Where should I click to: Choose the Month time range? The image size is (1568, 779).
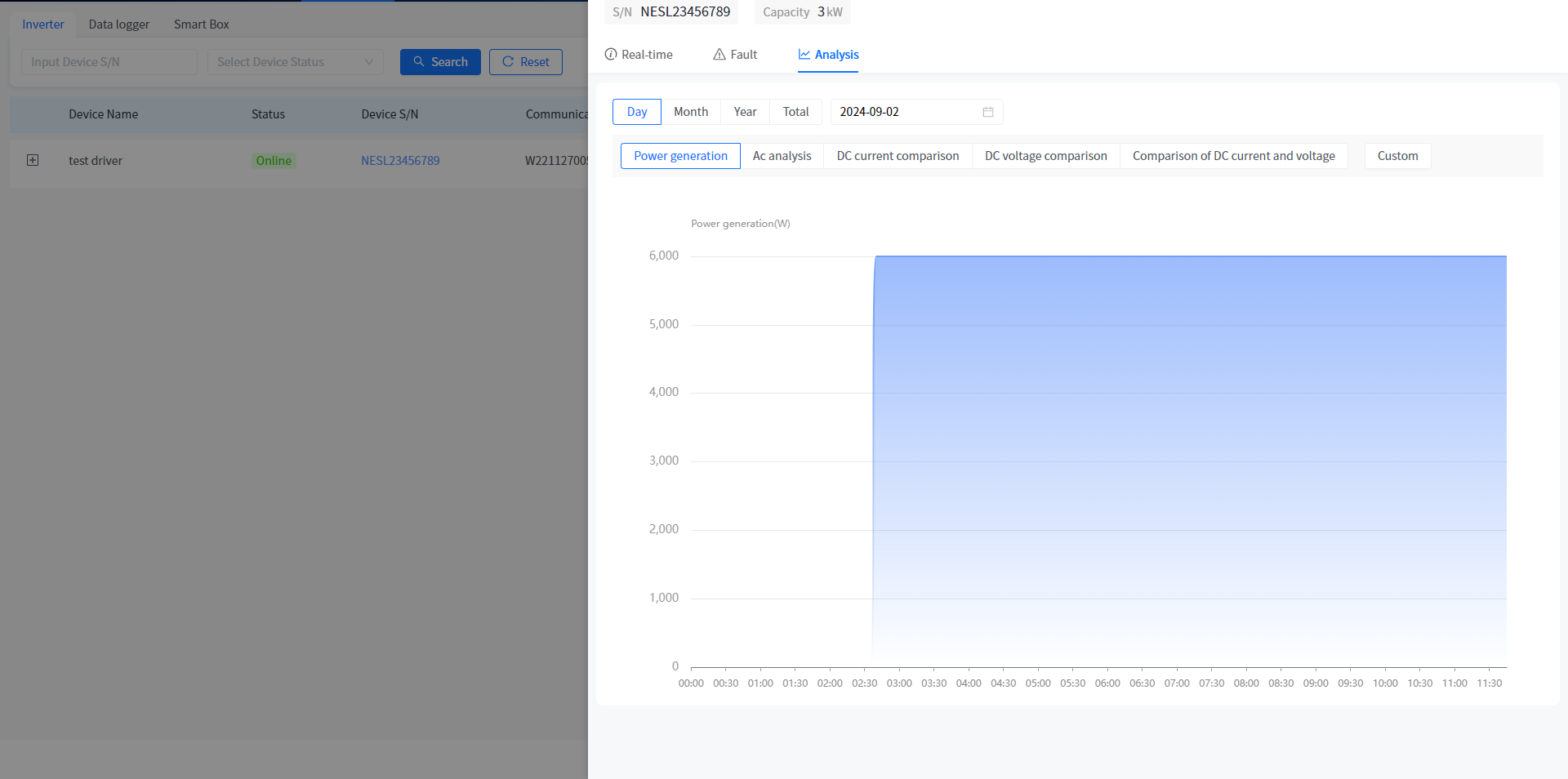690,112
